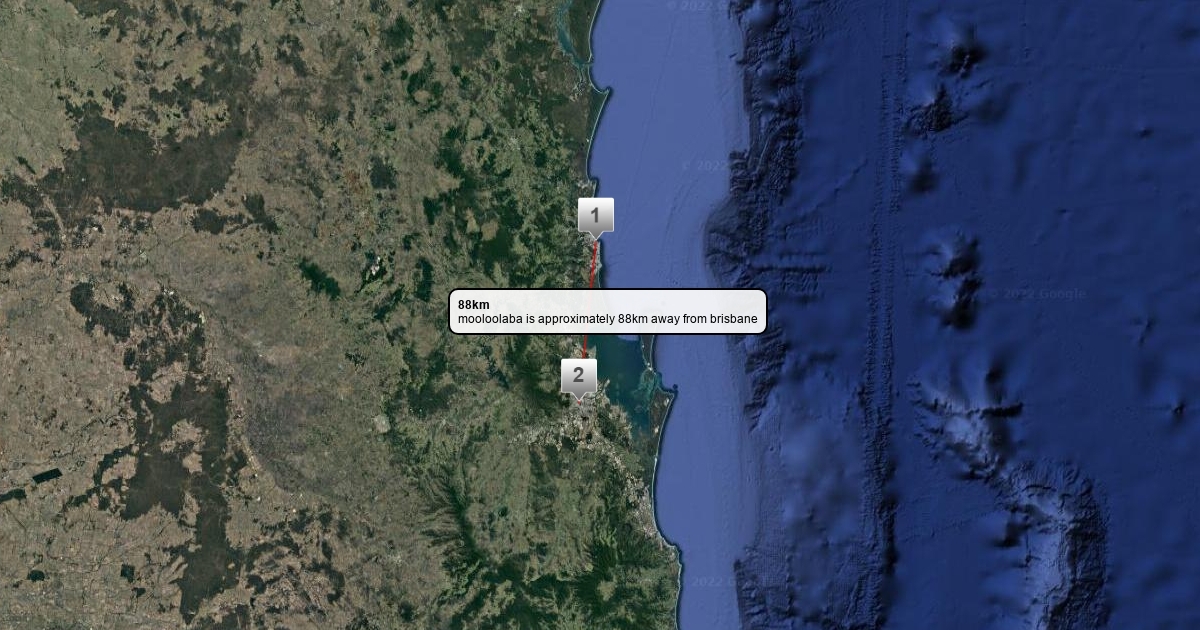This screenshot has height=630, width=1200.
Task: Click the pointed tip under marker 2
Action: 579,399
